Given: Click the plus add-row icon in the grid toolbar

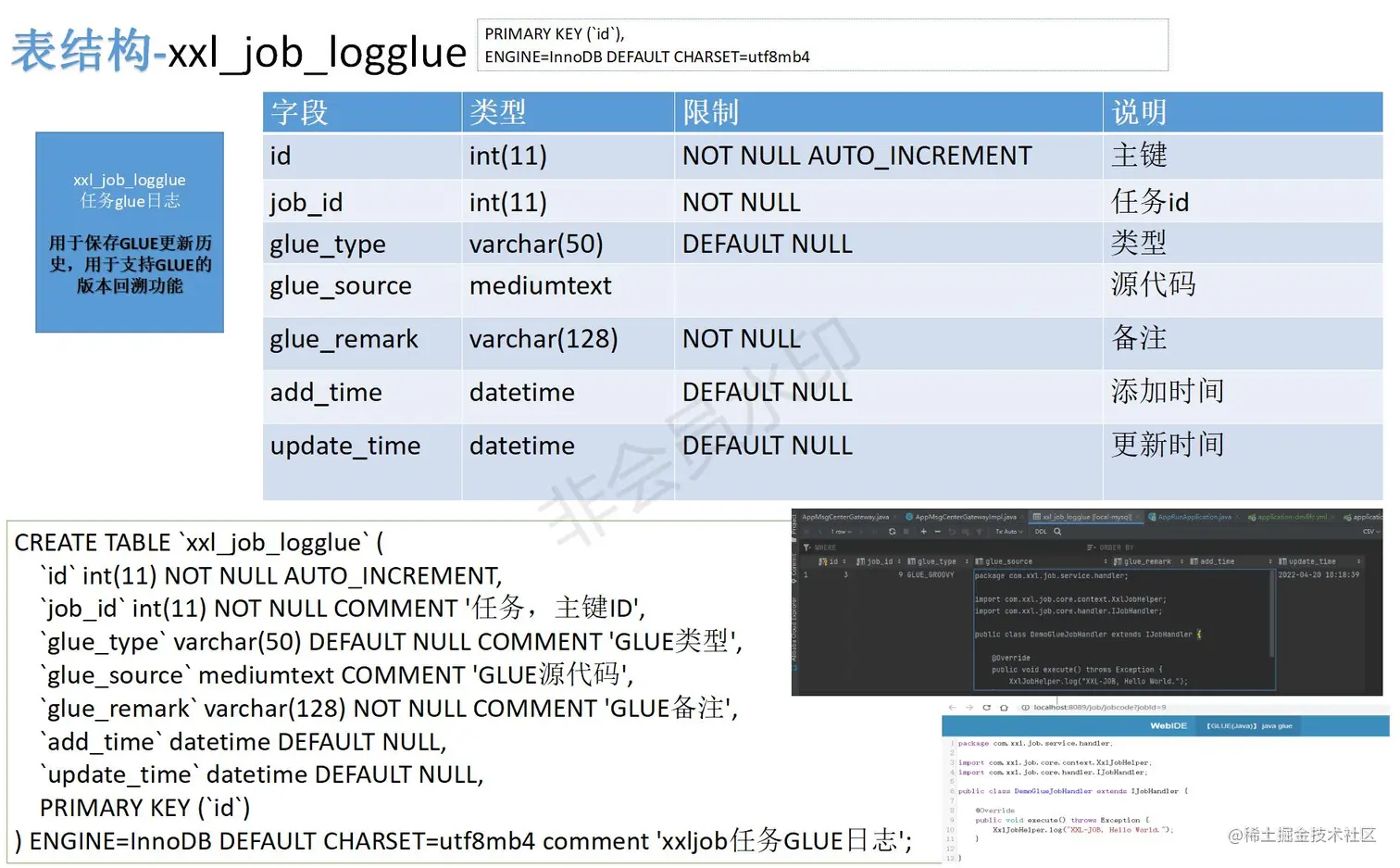Looking at the screenshot, I should pyautogui.click(x=924, y=532).
